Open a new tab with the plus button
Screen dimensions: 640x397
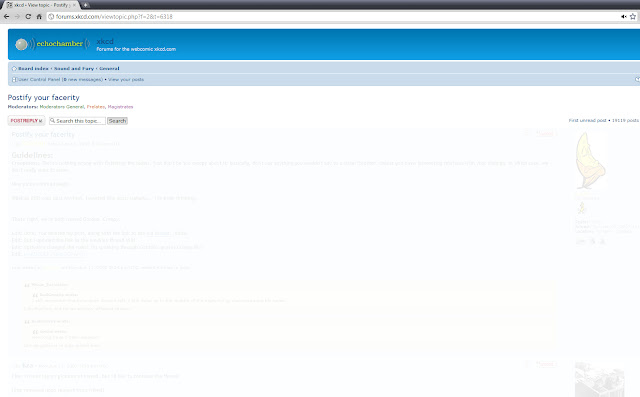coord(86,5)
